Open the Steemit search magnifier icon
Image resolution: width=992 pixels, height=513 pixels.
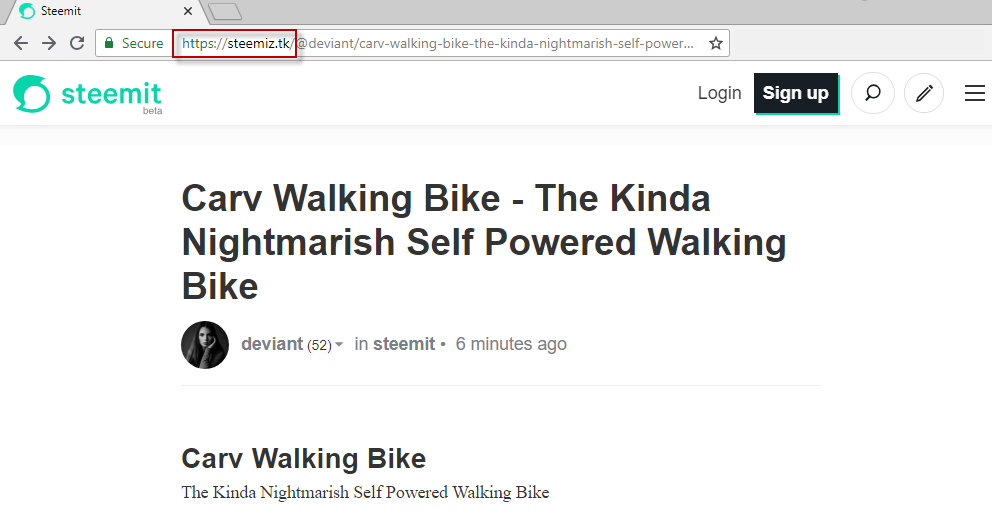pyautogui.click(x=872, y=93)
